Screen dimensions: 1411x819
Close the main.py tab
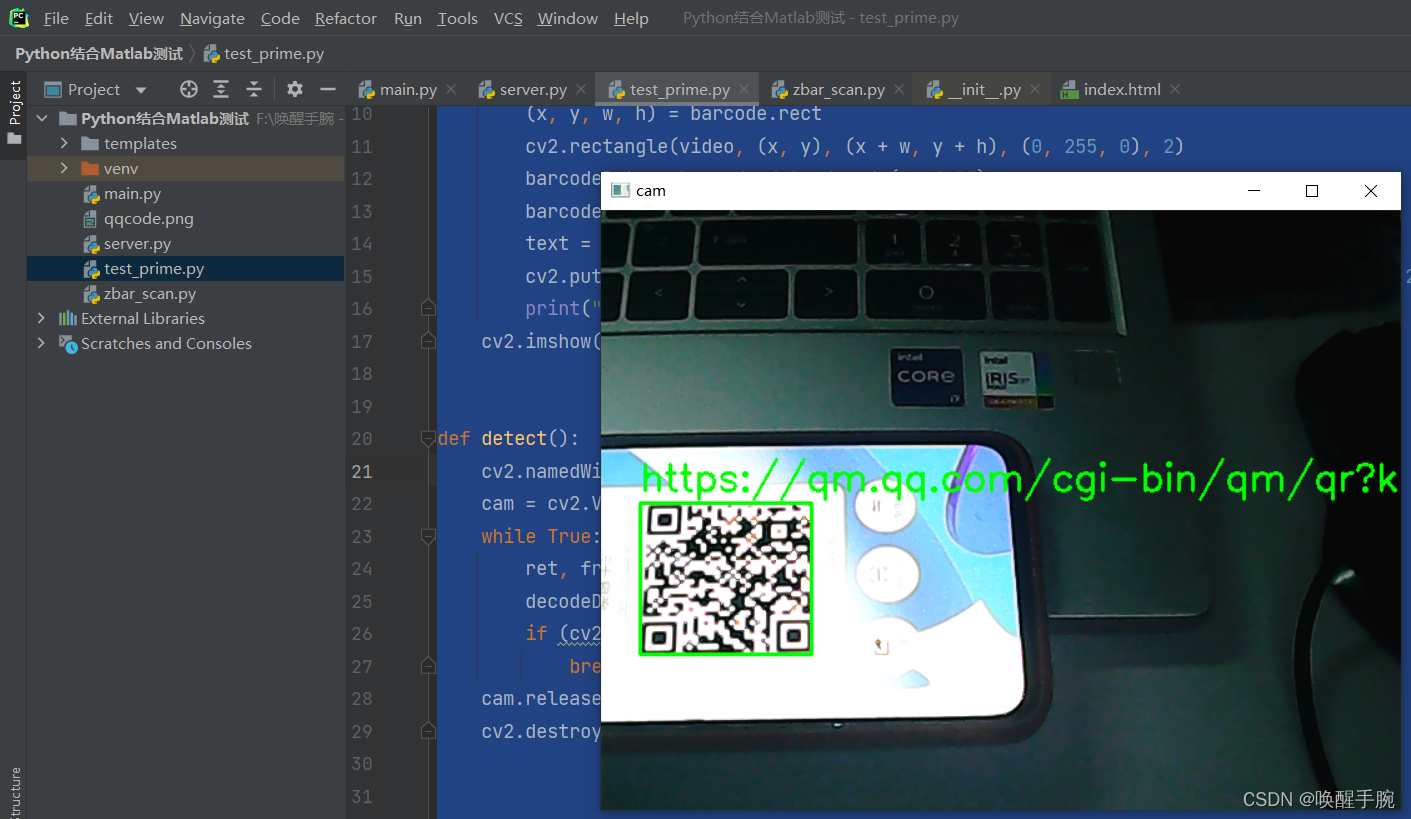pos(451,90)
